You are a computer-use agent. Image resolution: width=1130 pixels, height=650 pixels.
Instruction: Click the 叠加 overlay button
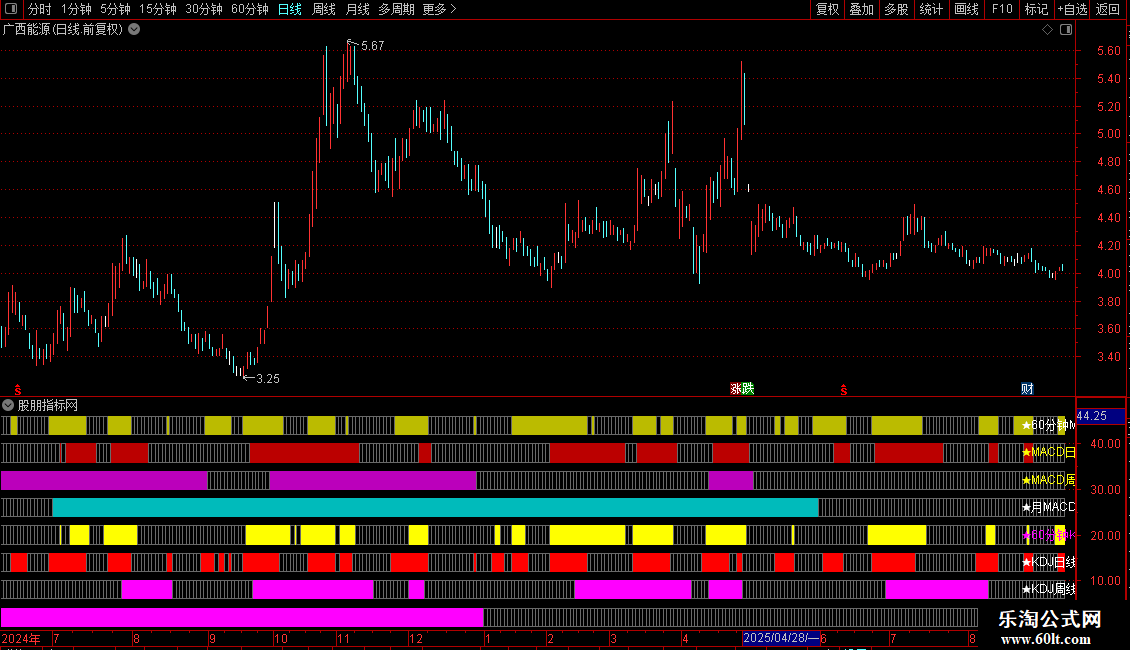[861, 9]
